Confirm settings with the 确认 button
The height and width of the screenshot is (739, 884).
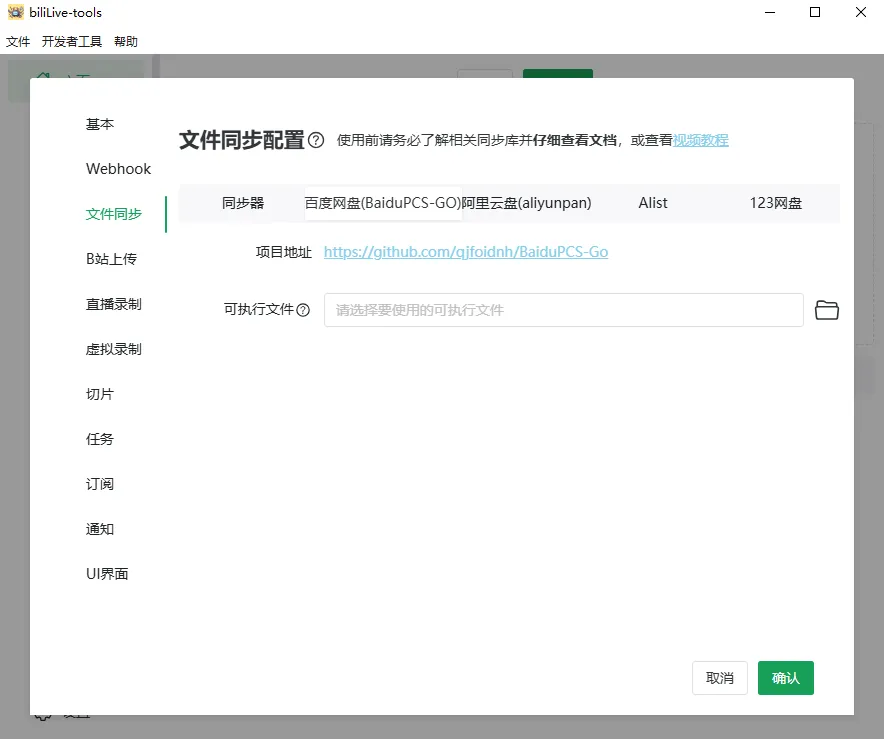[x=786, y=677]
